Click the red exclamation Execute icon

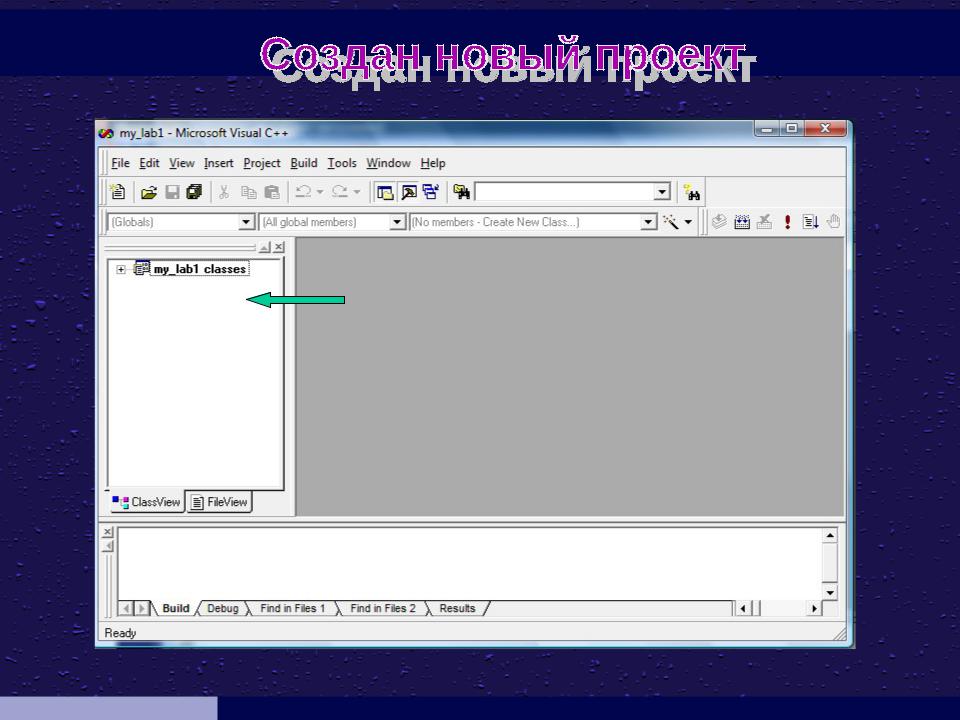coord(787,222)
